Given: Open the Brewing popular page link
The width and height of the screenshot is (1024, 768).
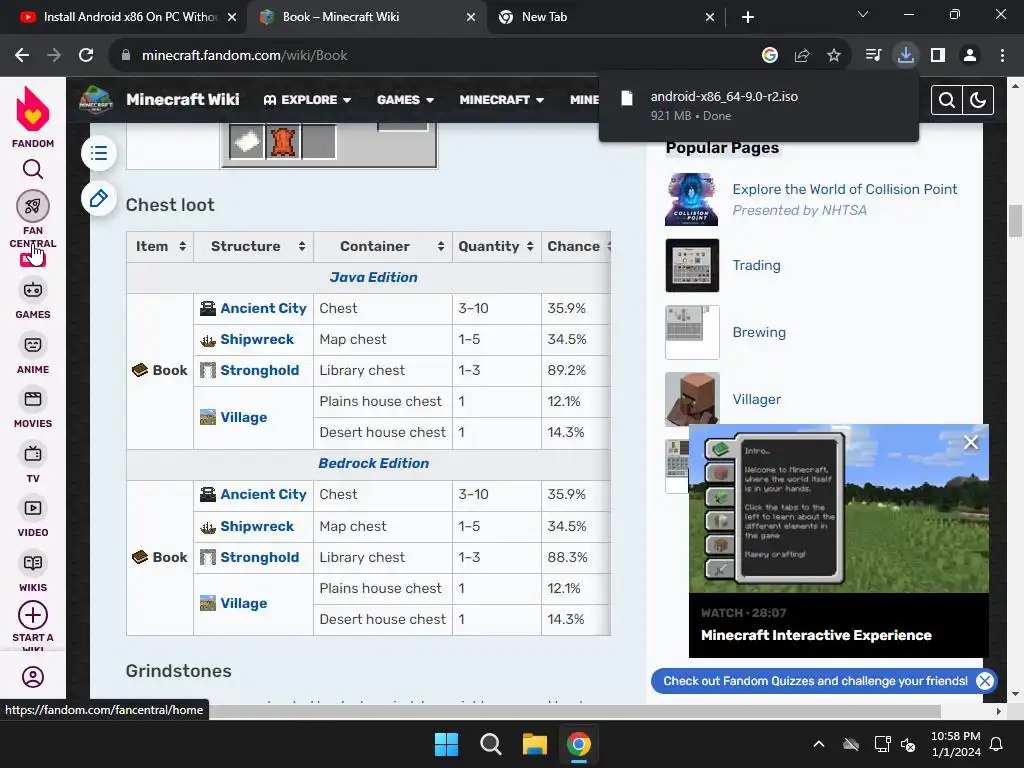Looking at the screenshot, I should 759,332.
